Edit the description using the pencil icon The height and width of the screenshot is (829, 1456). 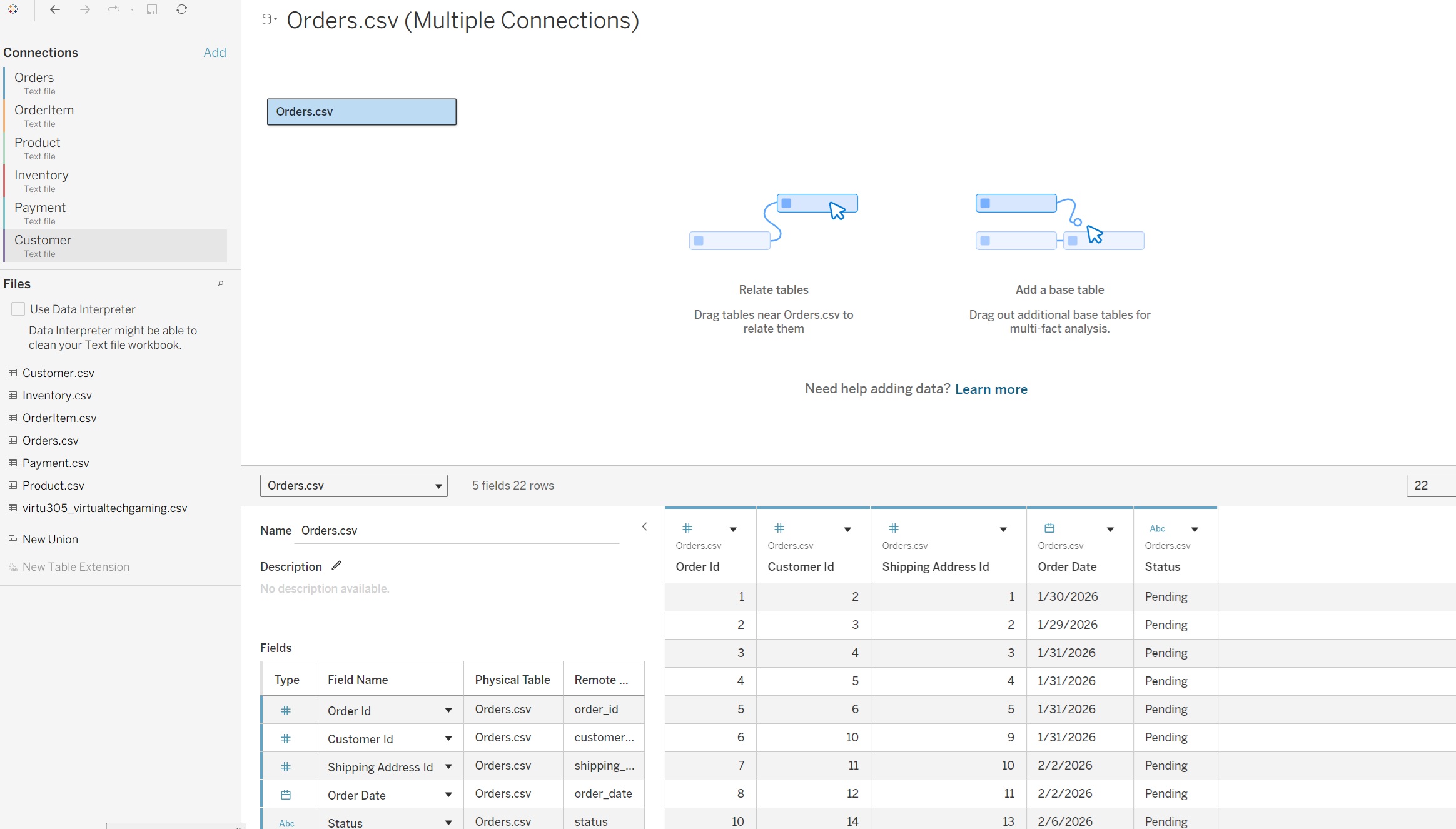click(336, 565)
